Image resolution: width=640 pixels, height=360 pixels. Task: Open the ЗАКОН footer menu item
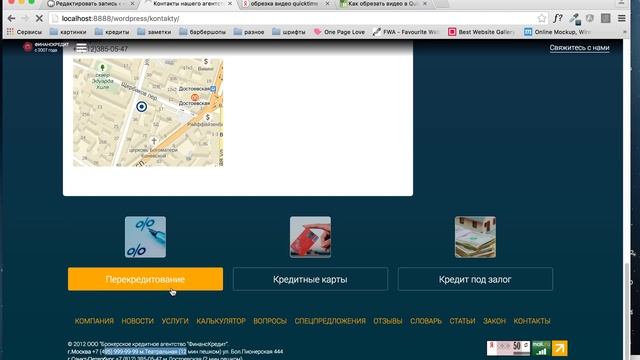494,321
